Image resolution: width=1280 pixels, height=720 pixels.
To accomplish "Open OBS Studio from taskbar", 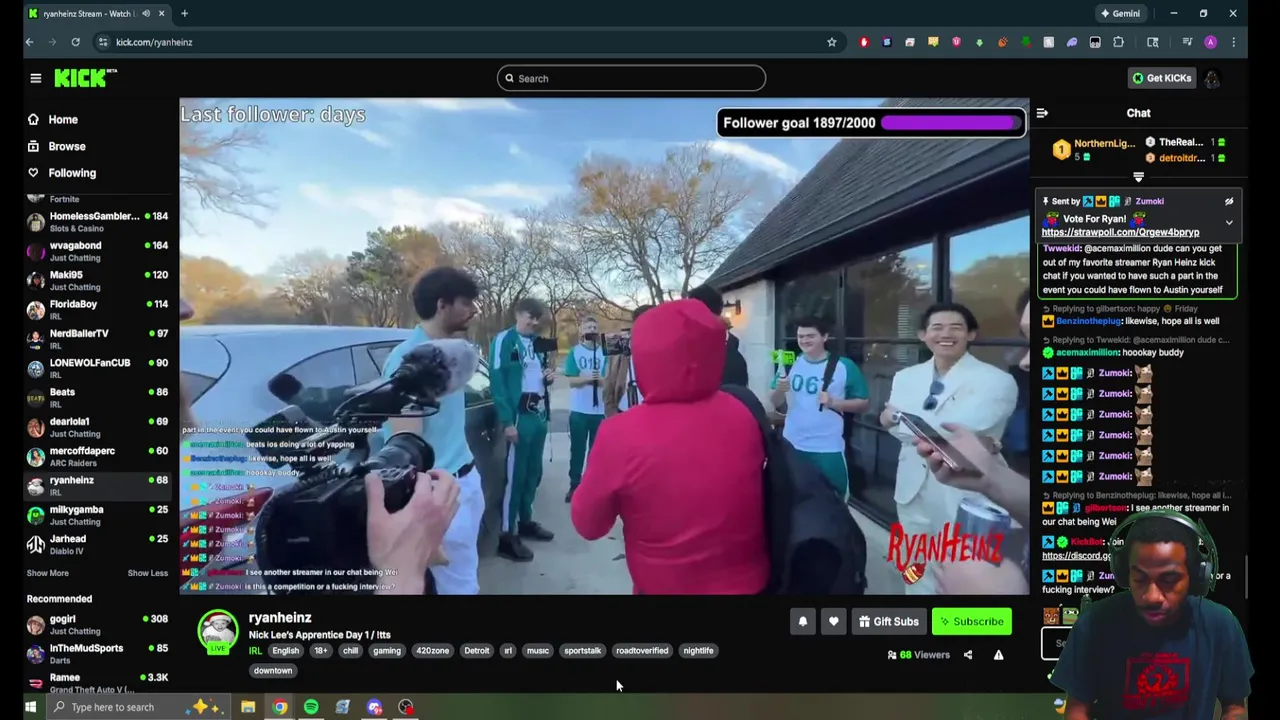I will 406,707.
